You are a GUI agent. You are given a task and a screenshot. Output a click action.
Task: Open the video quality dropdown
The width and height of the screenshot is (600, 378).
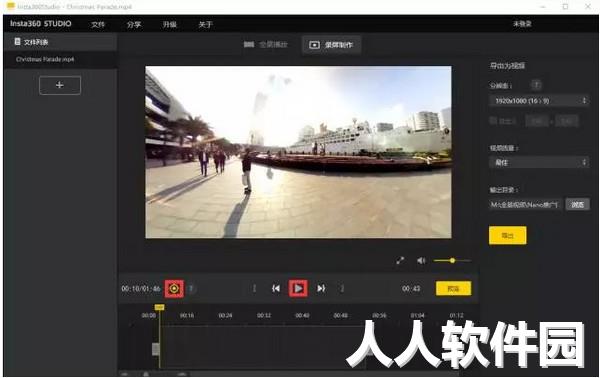coord(539,163)
